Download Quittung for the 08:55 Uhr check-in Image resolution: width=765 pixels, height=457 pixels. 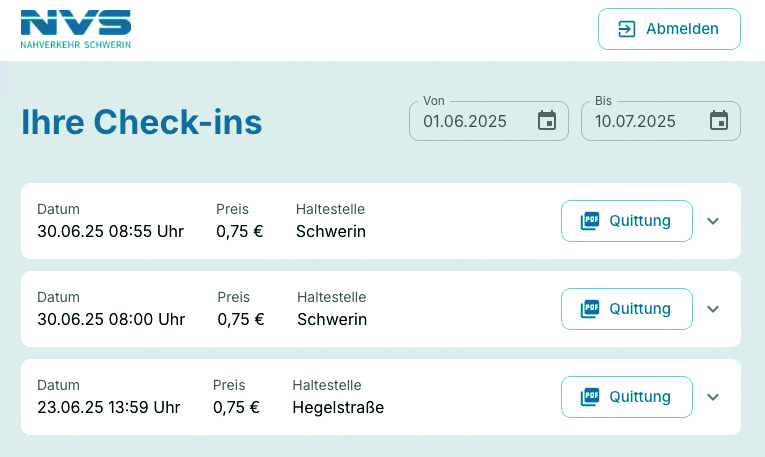[x=638, y=221]
